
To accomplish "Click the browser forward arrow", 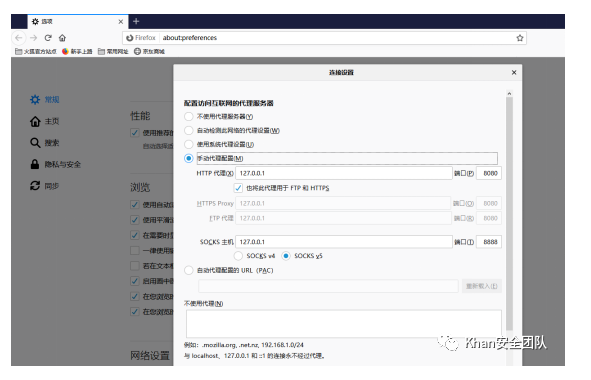I will 34,38.
